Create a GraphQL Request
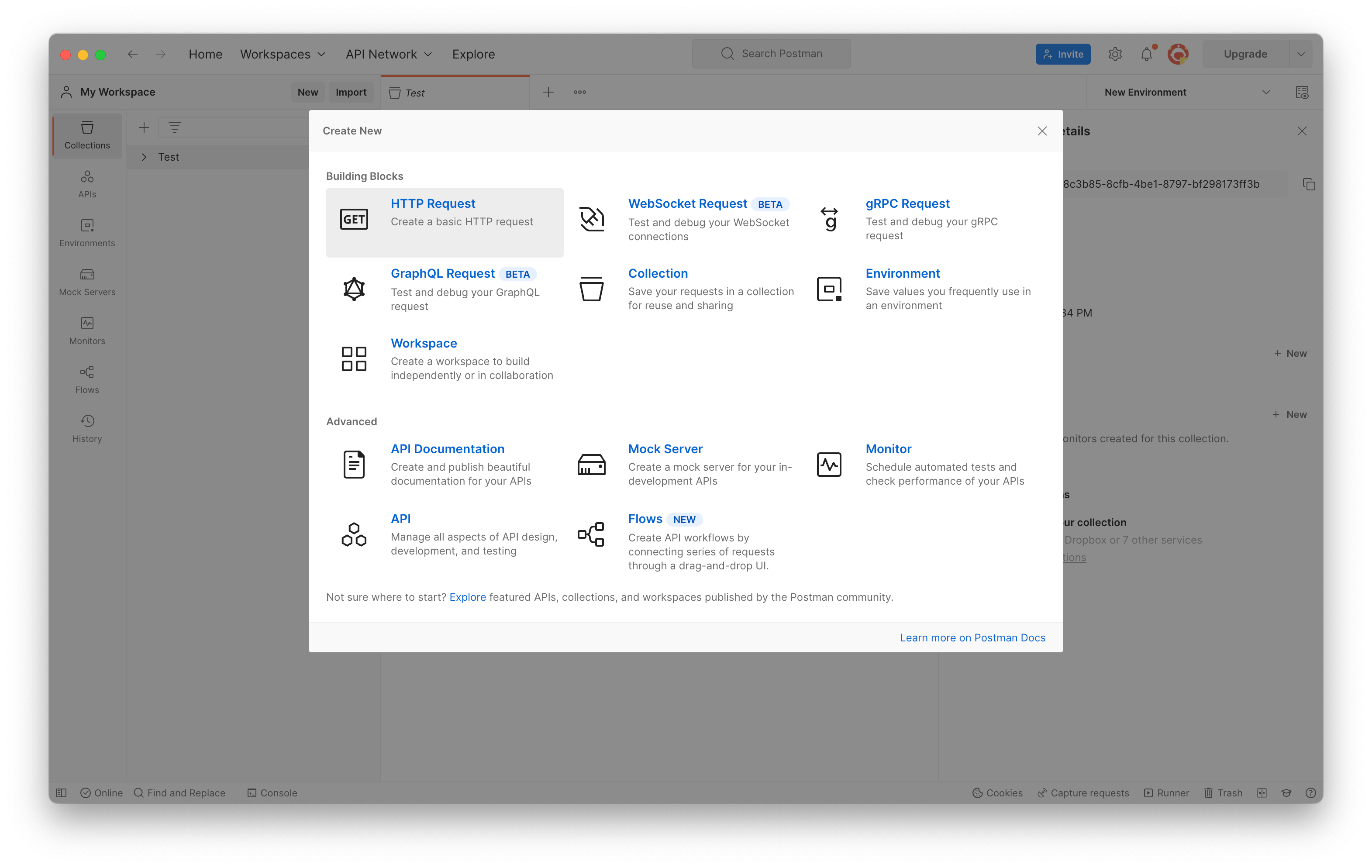The image size is (1372, 868). [443, 273]
